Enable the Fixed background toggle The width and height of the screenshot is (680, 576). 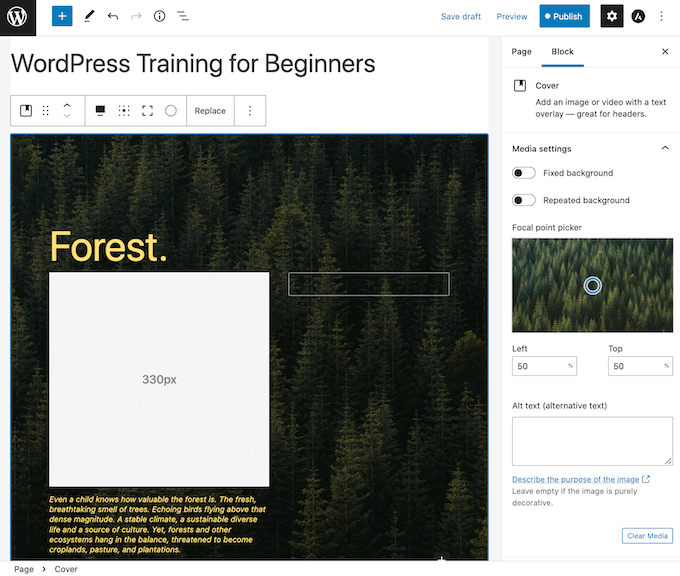point(523,173)
